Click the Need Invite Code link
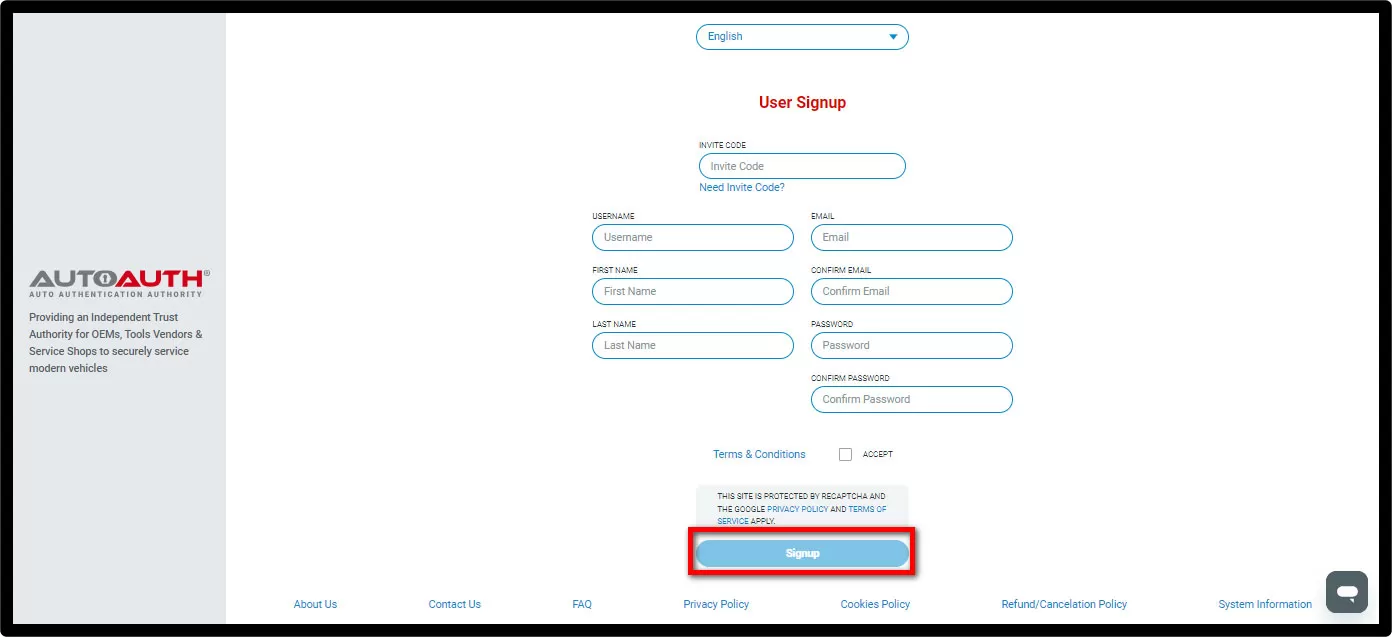This screenshot has height=637, width=1392. [x=742, y=187]
